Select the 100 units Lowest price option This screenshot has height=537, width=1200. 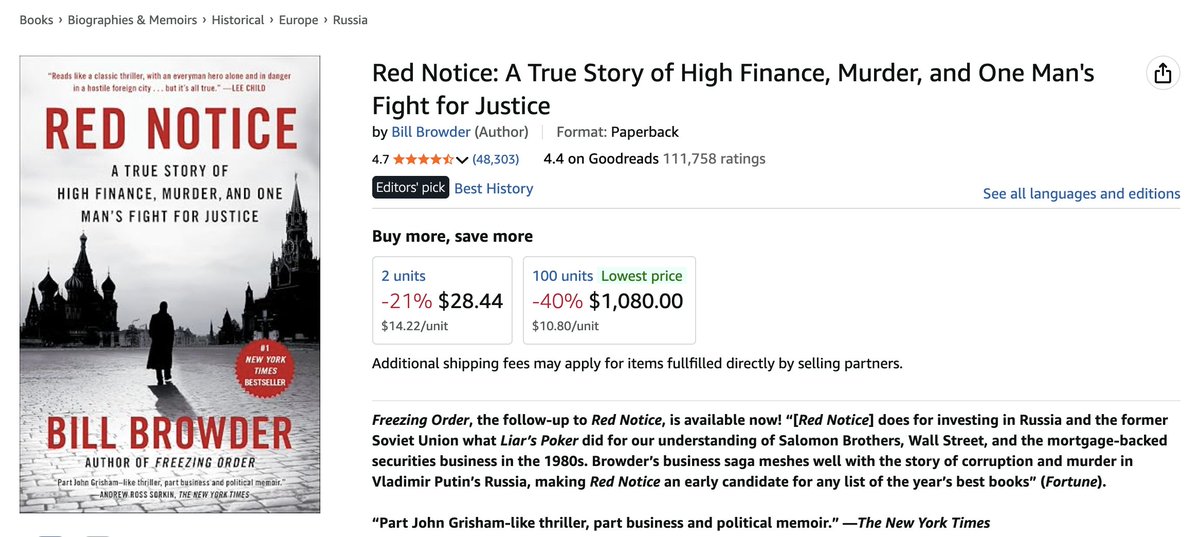tap(609, 300)
